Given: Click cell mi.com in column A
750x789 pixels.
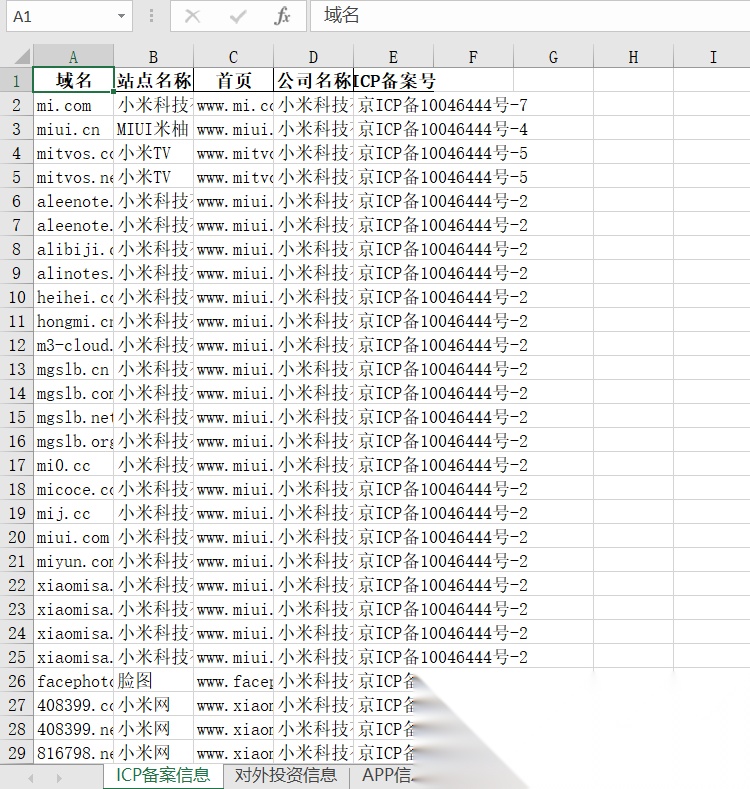Looking at the screenshot, I should [73, 105].
